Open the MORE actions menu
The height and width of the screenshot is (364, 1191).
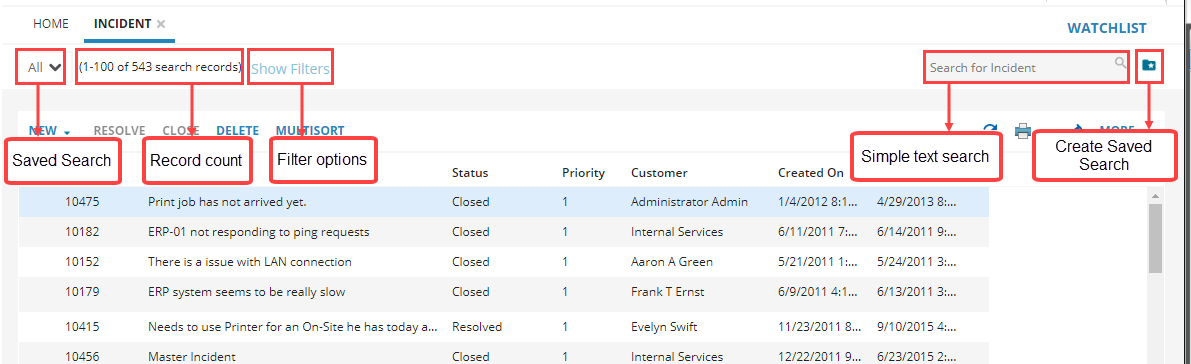tap(1117, 130)
